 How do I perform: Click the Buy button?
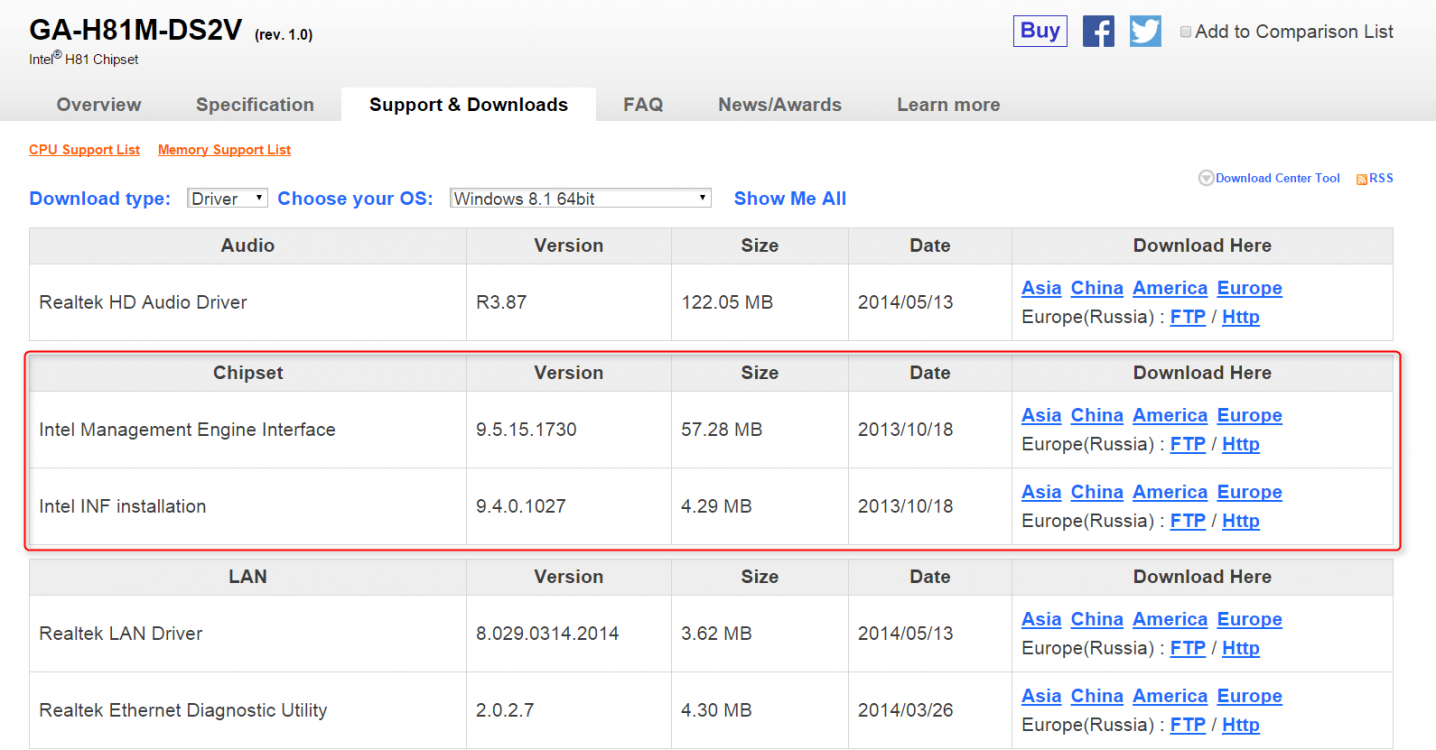coord(1040,31)
